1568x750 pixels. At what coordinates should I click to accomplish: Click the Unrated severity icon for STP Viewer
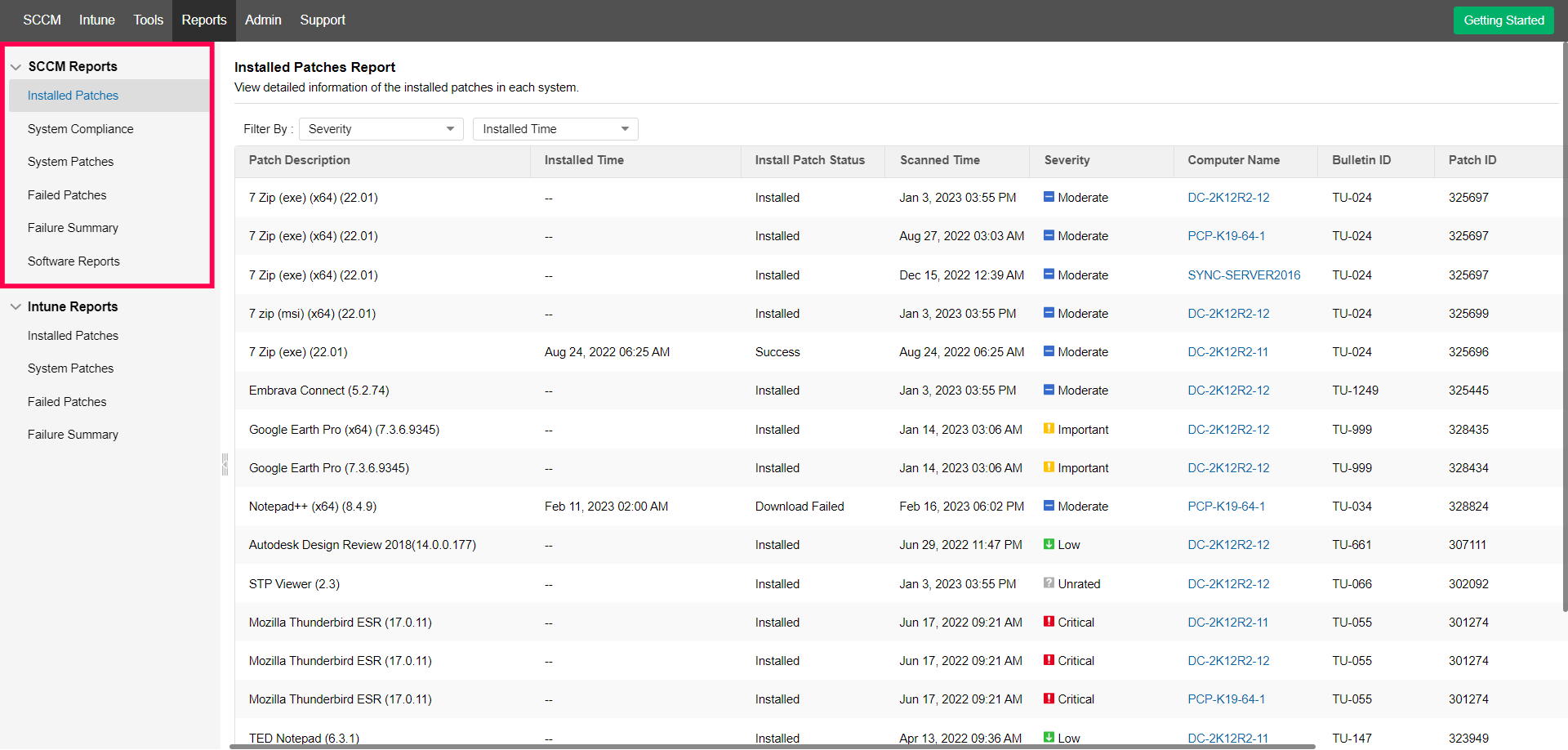[x=1049, y=583]
